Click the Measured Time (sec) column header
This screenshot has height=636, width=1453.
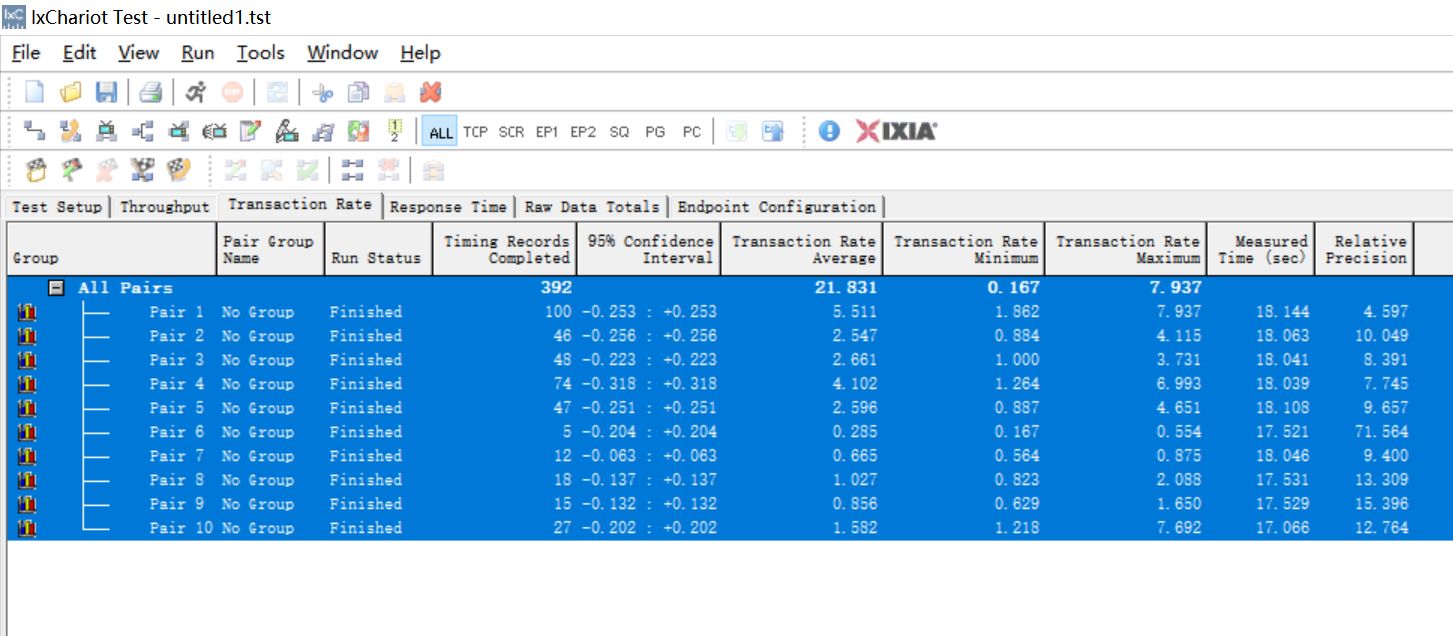(1261, 249)
